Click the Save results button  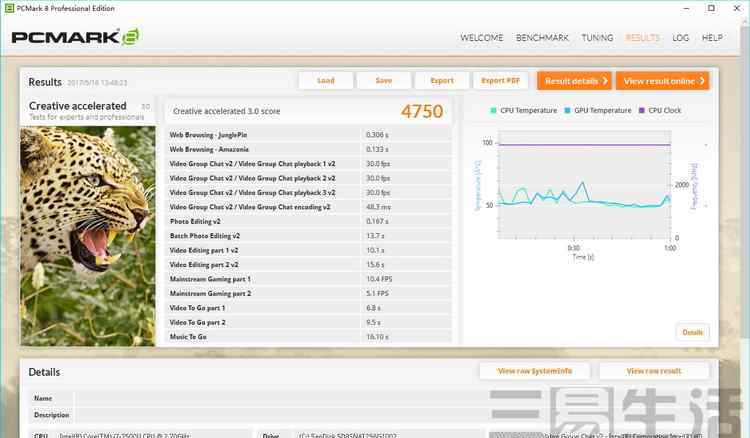tap(384, 81)
